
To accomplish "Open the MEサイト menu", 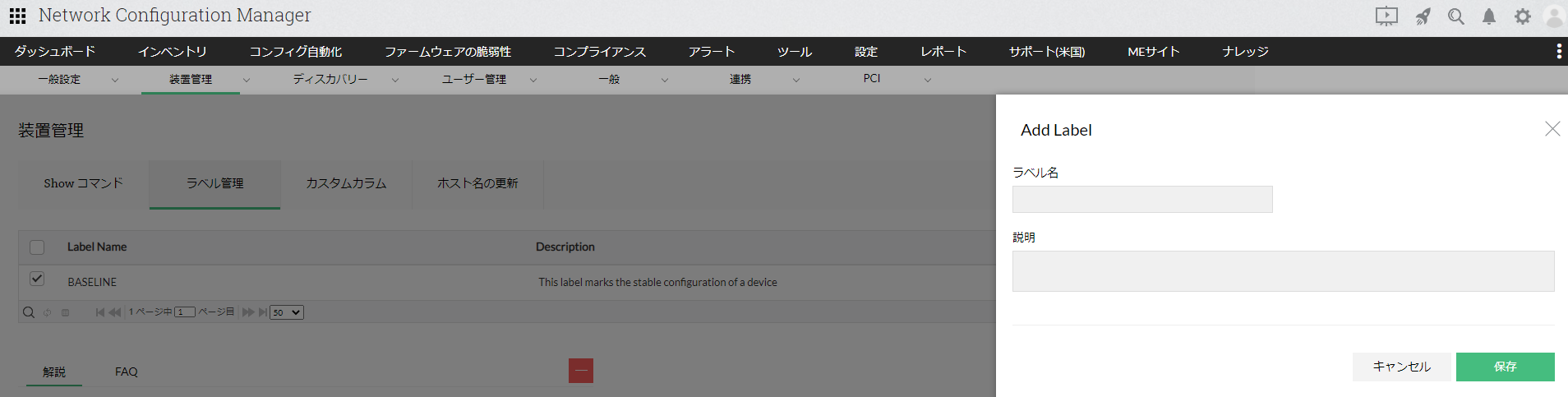I will (1154, 52).
